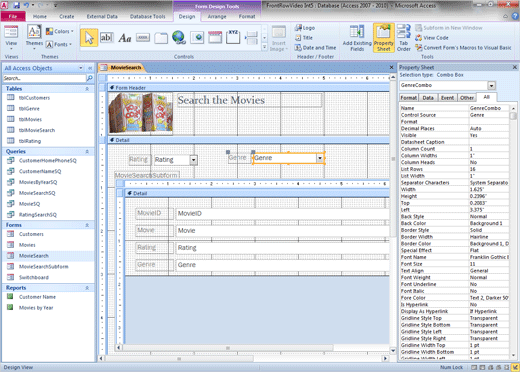The width and height of the screenshot is (520, 372).
Task: Click the Add Existing Fields icon
Action: click(357, 38)
